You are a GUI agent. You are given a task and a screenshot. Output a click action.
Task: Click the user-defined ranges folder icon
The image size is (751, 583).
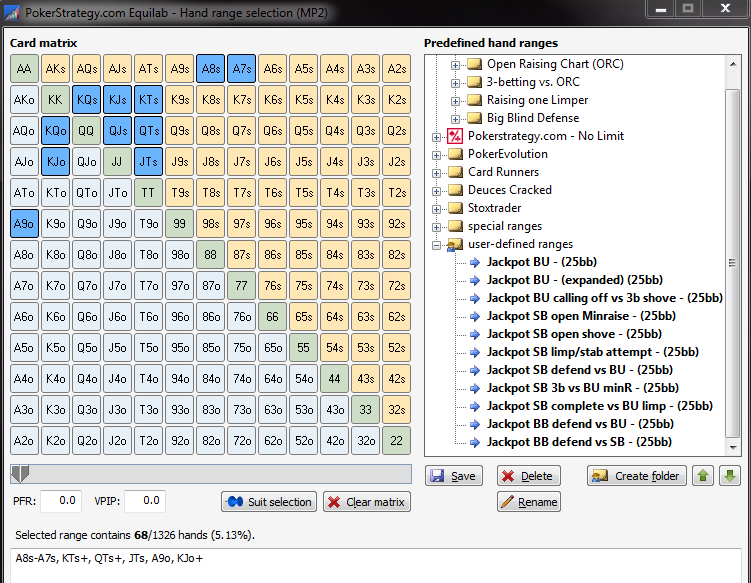(454, 244)
